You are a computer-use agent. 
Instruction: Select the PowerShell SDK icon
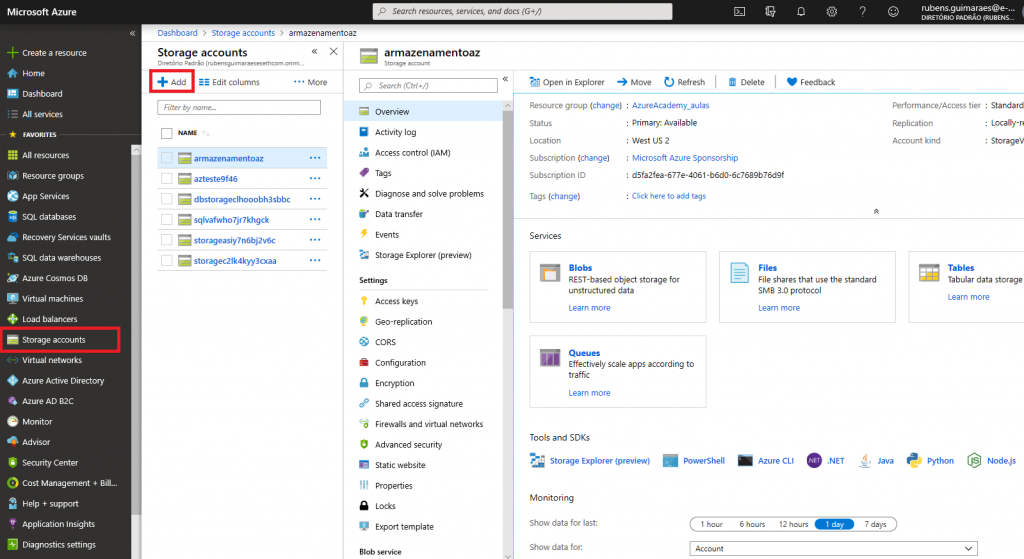coord(670,461)
